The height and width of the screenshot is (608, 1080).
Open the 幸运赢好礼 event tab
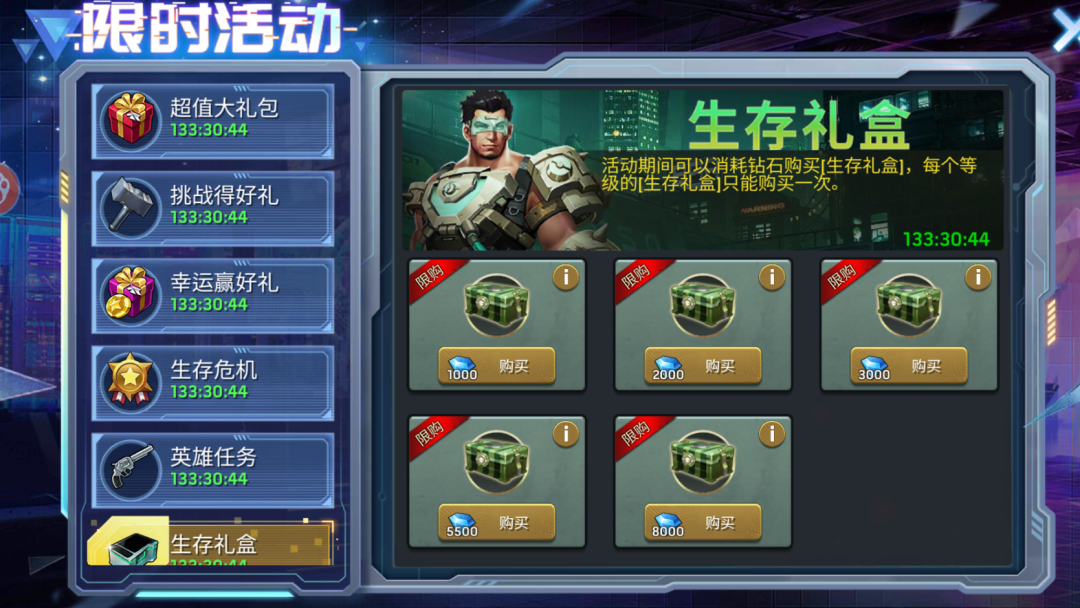[213, 296]
